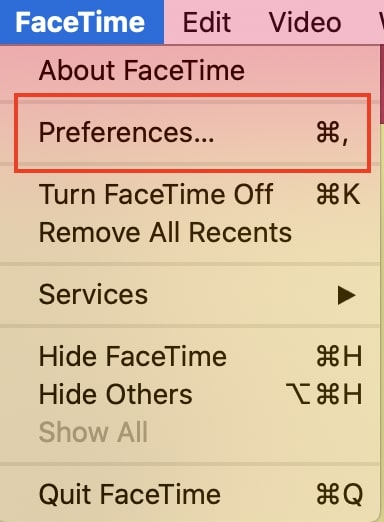The width and height of the screenshot is (384, 522).
Task: Click the ⌘K shortcut glyph
Action: click(338, 194)
